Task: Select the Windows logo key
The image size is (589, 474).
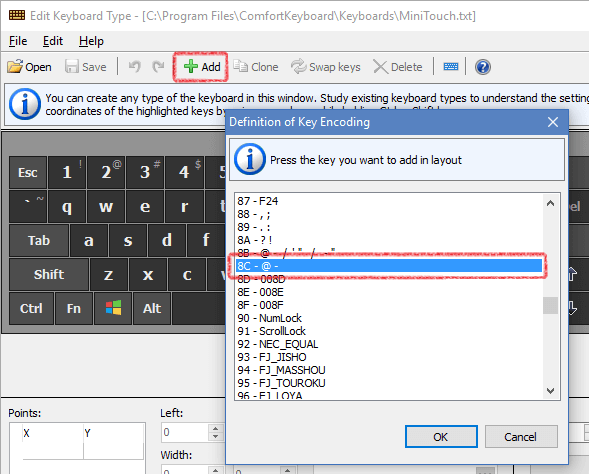Action: [113, 309]
